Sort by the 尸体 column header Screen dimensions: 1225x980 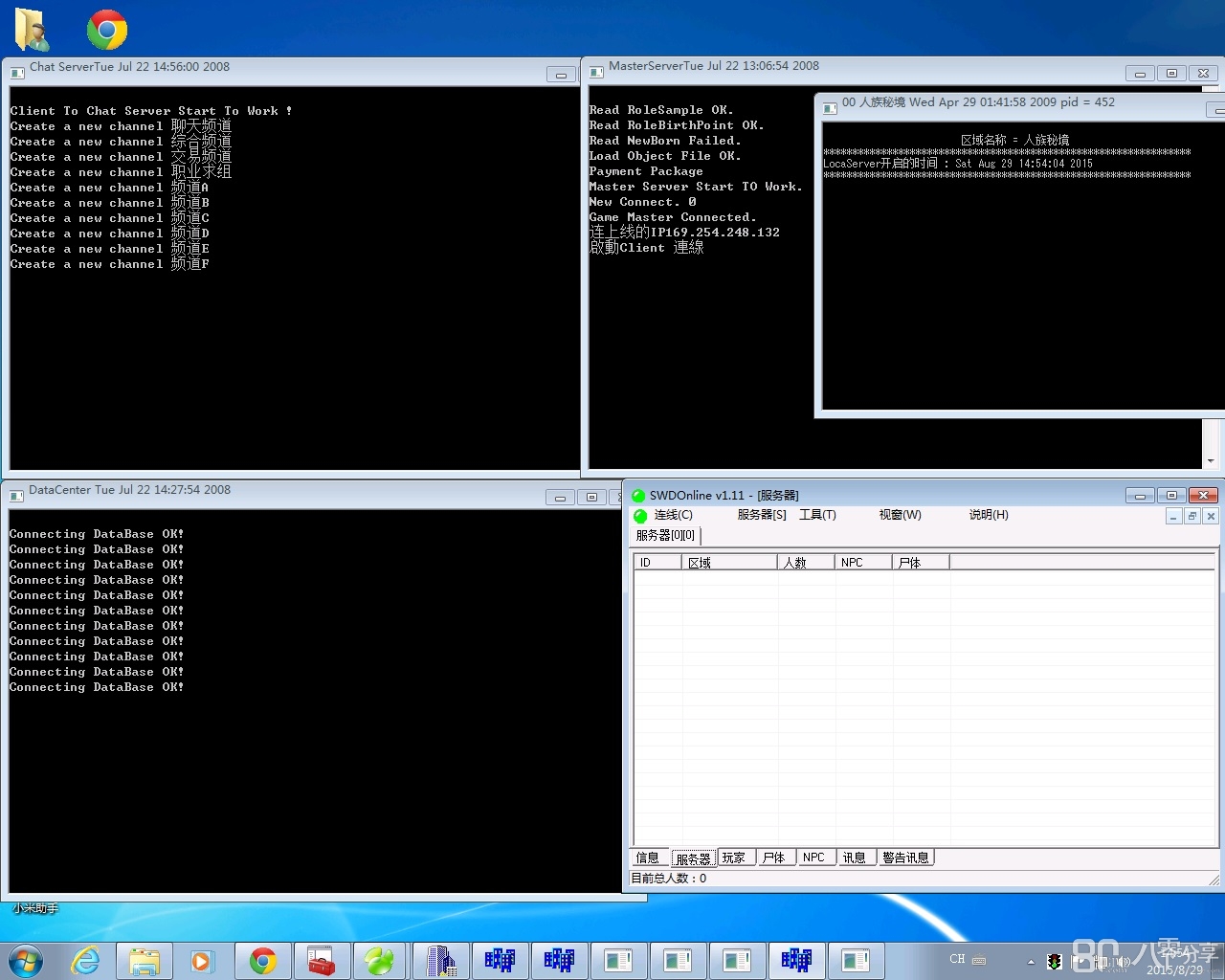pyautogui.click(x=921, y=563)
